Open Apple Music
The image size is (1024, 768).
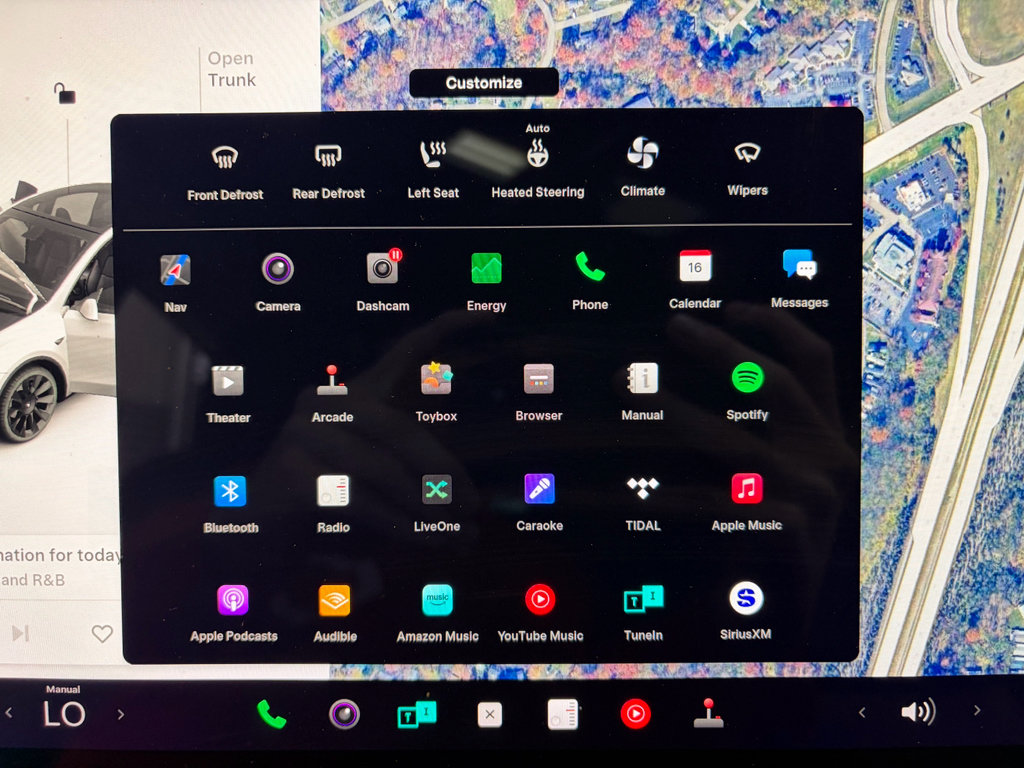click(x=746, y=501)
